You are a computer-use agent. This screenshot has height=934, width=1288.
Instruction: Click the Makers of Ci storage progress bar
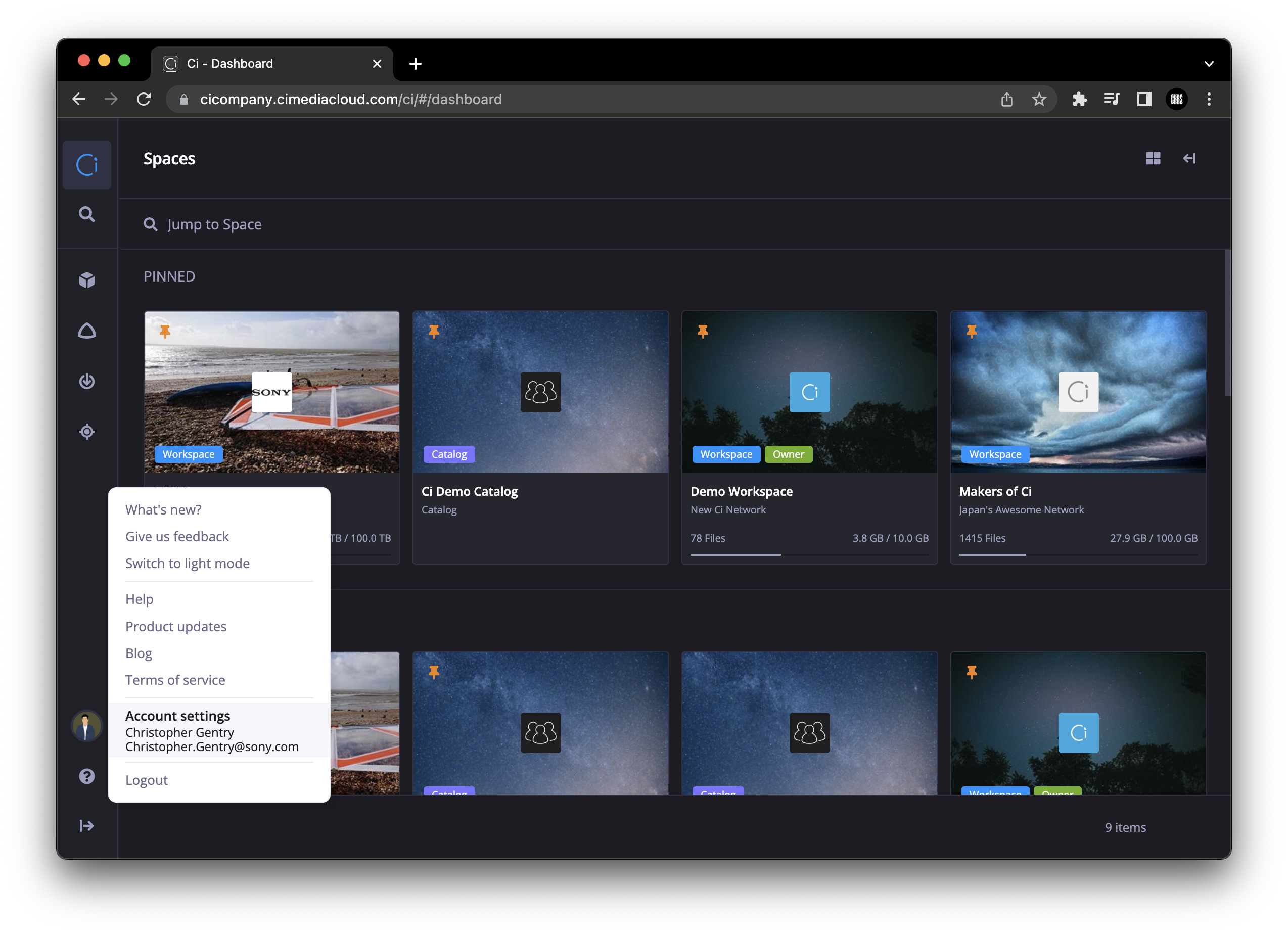[1078, 555]
